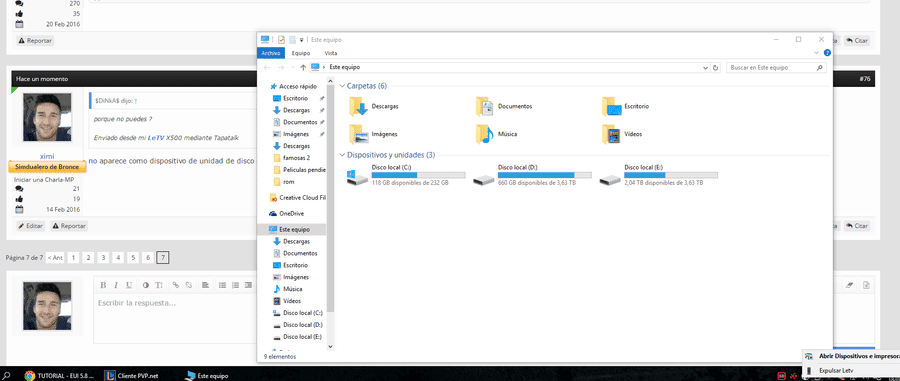
Task: Select Peliculas pendie folder in navigation pane
Action: click(x=299, y=170)
